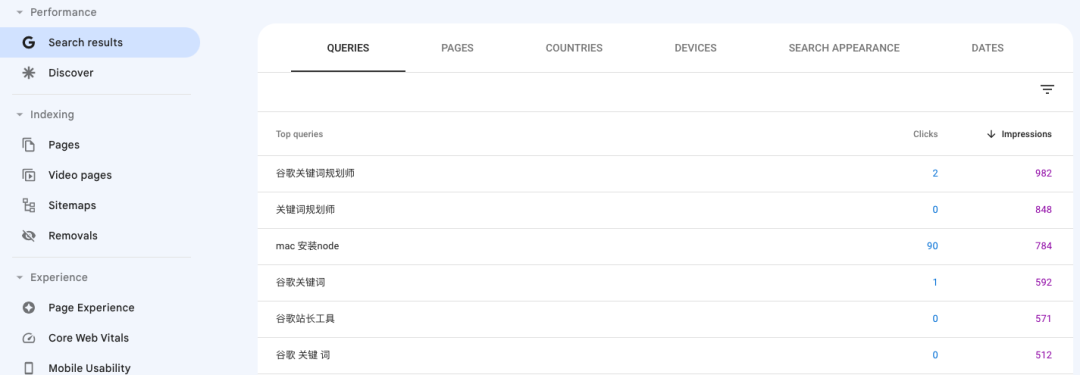Click the Google G icon beside Search results
This screenshot has width=1080, height=375.
pyautogui.click(x=28, y=43)
